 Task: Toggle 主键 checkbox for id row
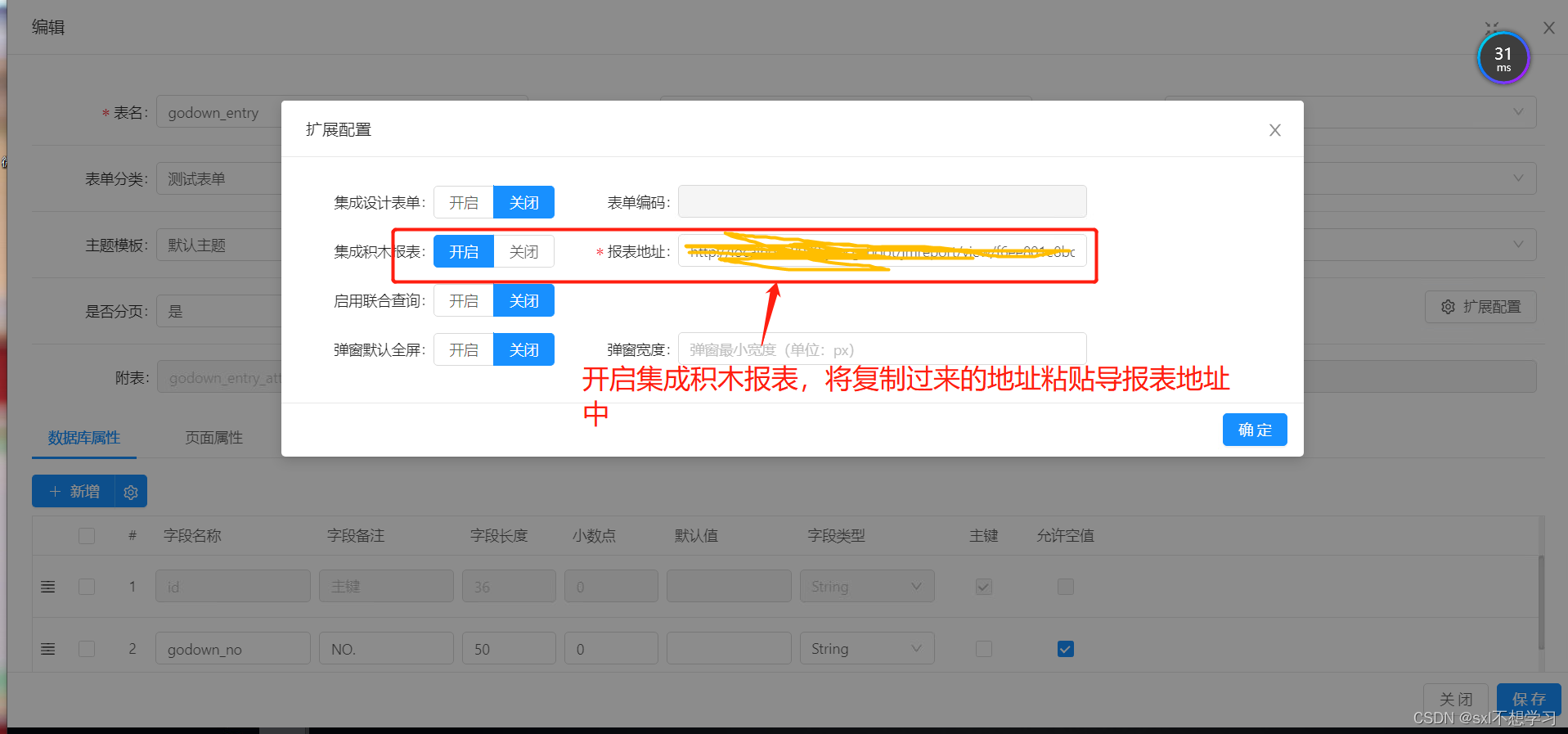984,587
